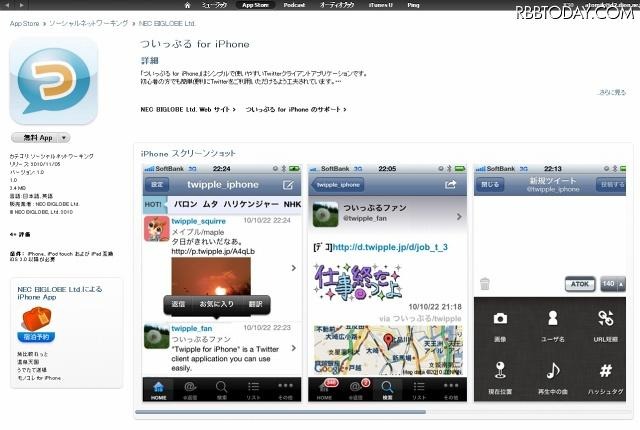Click twipple_squirre avatar picture

[157, 228]
